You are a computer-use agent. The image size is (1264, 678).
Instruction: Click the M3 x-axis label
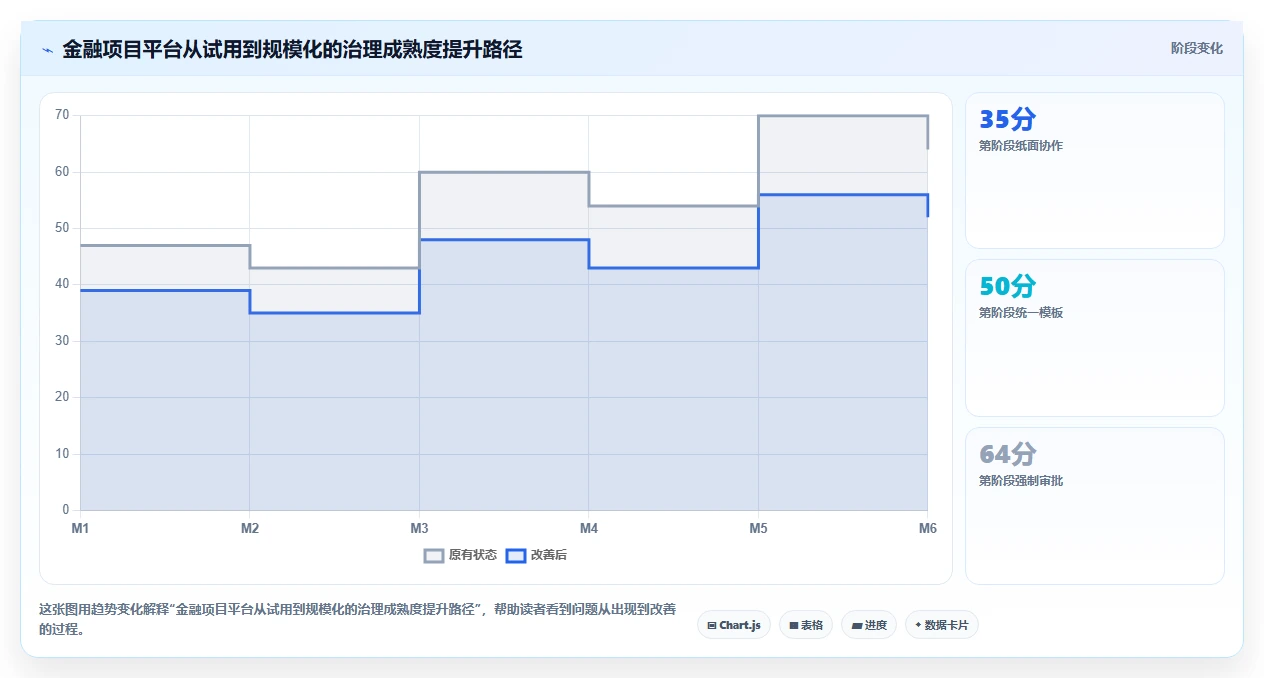pos(419,528)
